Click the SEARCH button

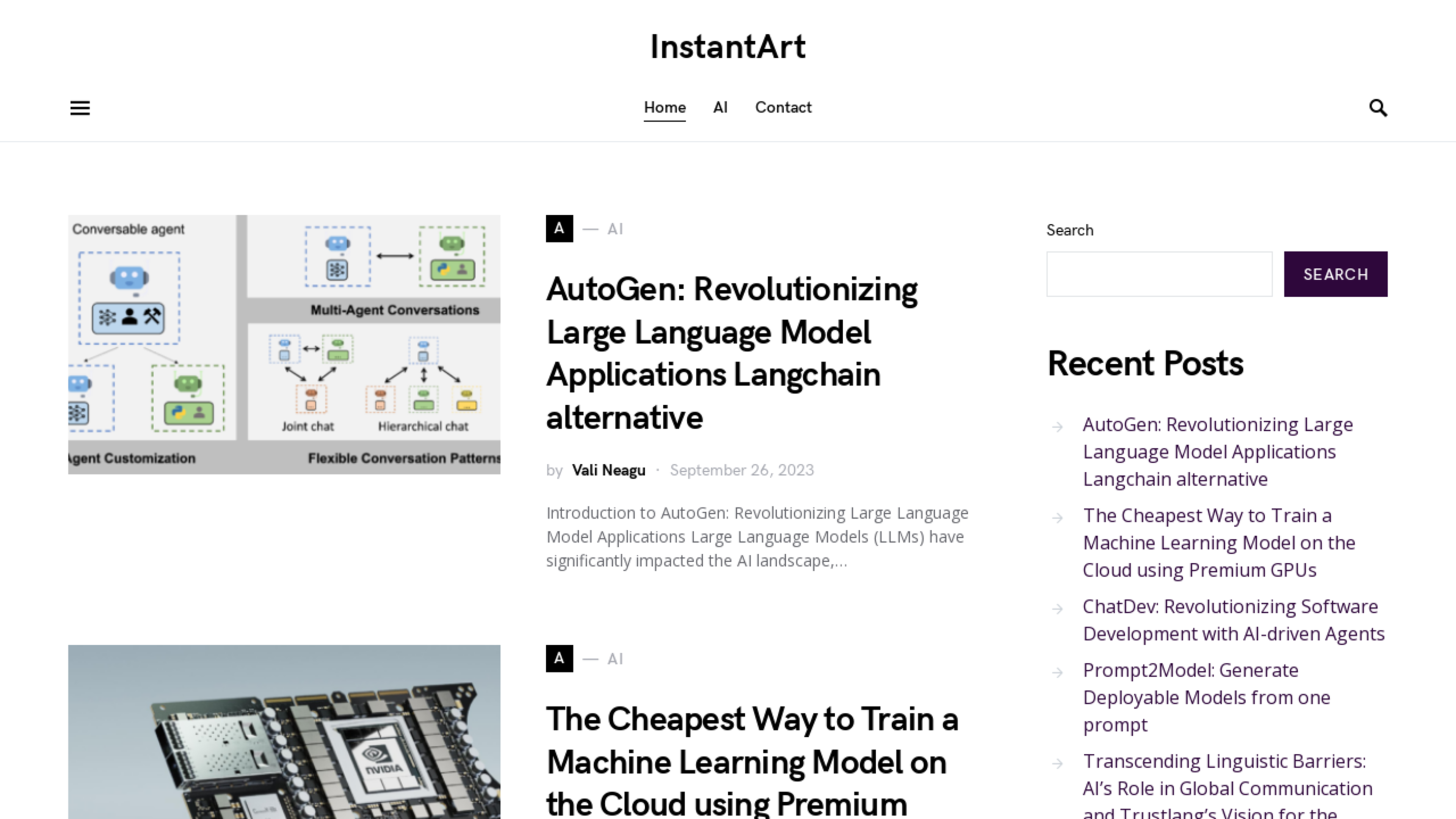(1336, 273)
